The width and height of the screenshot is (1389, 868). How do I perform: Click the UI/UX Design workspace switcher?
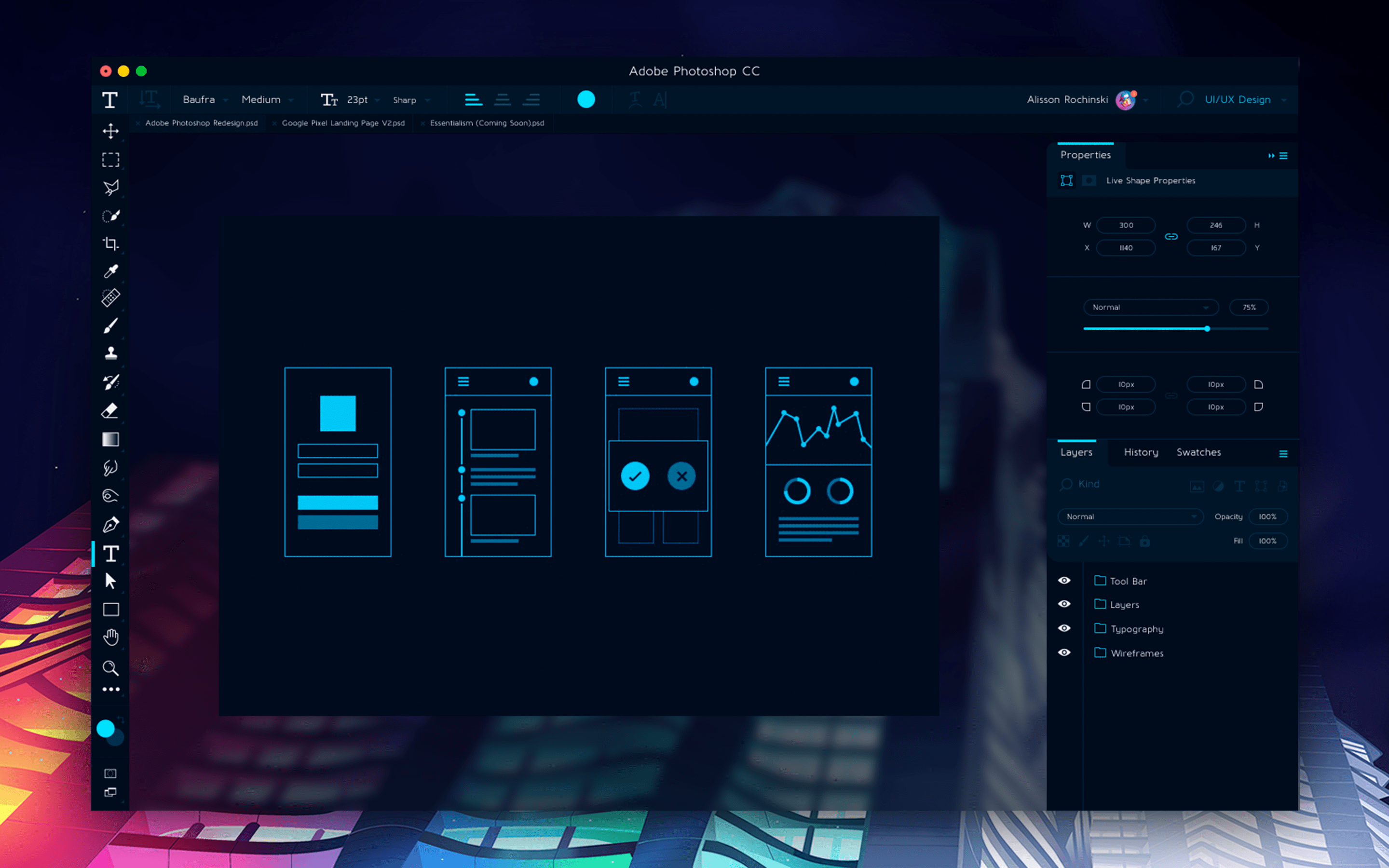click(x=1238, y=99)
